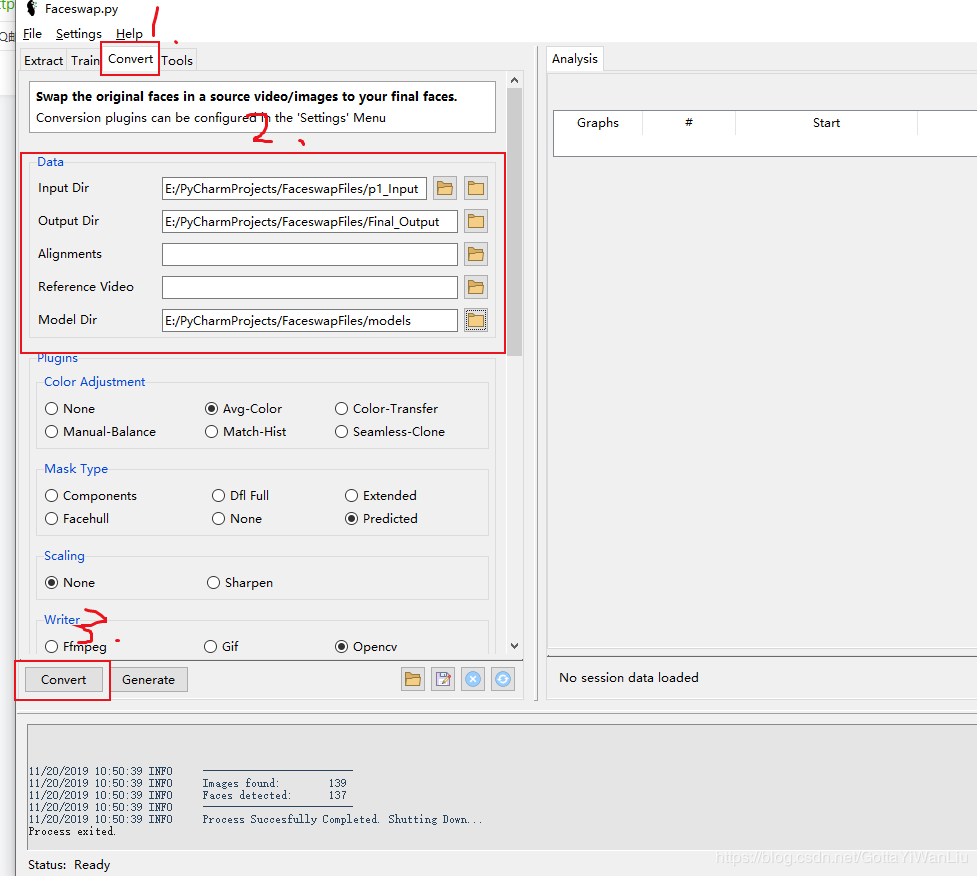
Task: Switch to the Extract tab
Action: coord(44,60)
